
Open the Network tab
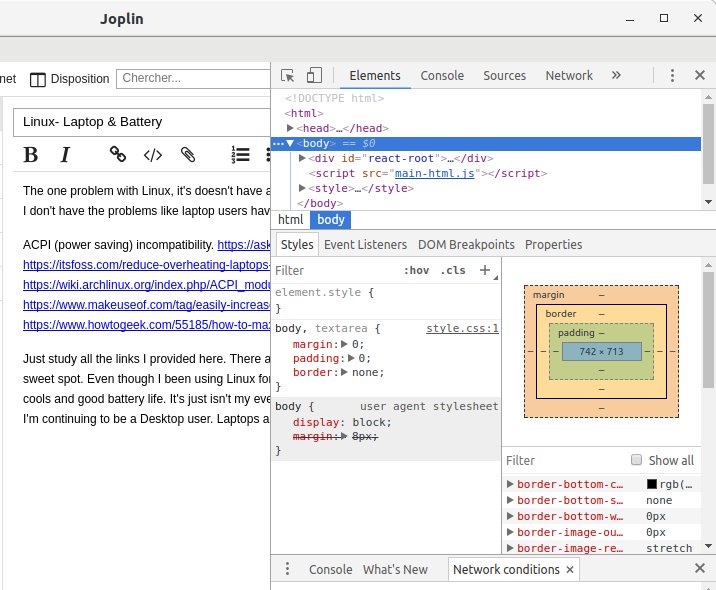tap(569, 75)
